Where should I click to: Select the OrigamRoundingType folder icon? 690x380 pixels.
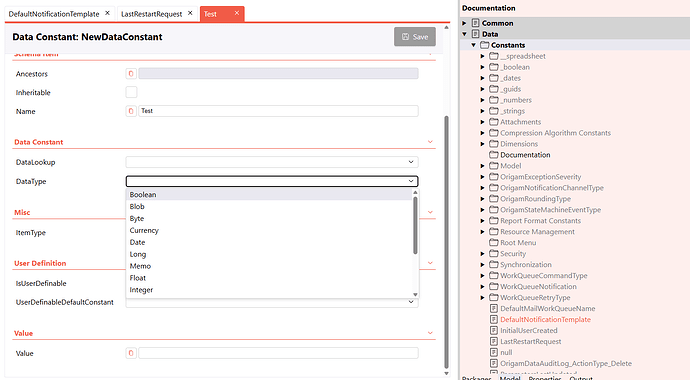pyautogui.click(x=494, y=199)
